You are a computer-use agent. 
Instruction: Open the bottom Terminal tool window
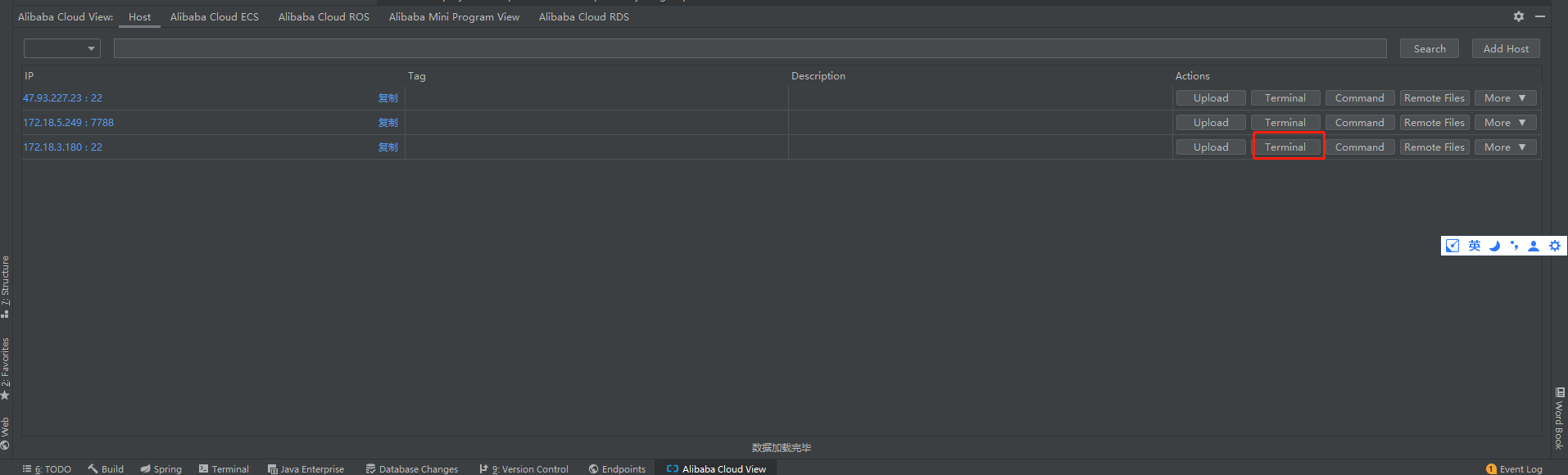(224, 469)
